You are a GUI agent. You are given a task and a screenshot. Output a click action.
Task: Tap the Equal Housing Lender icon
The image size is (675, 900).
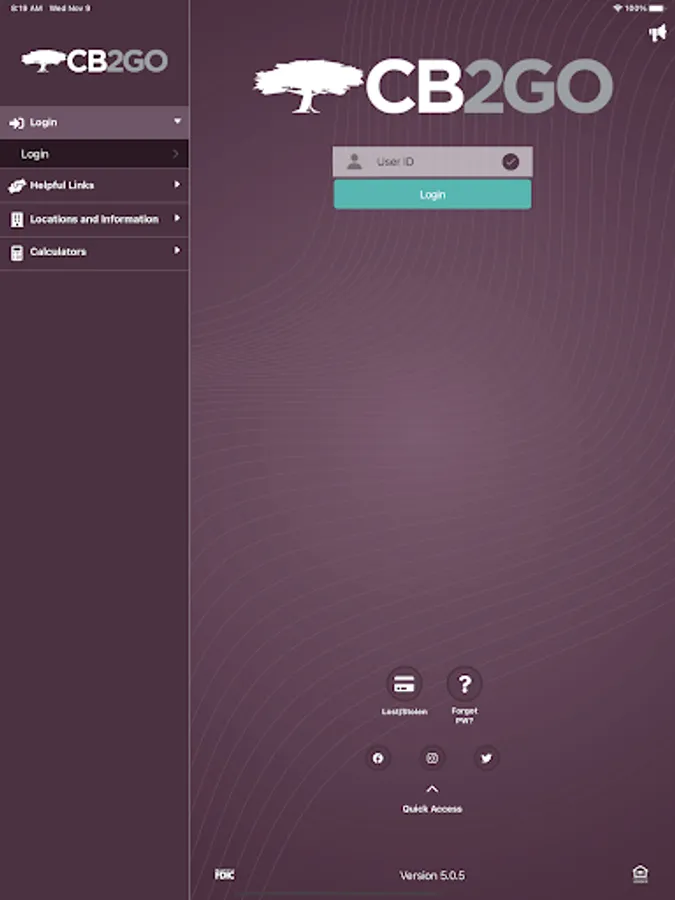pos(640,874)
